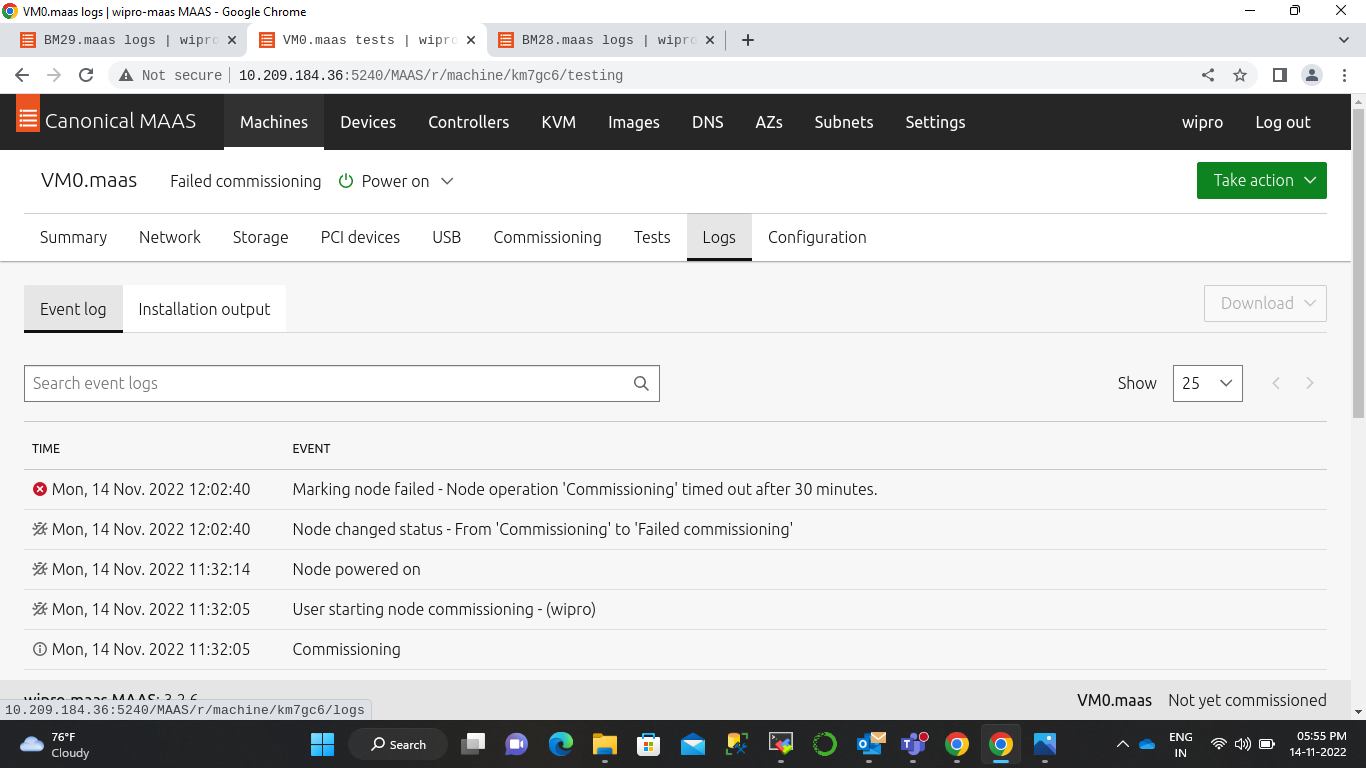Open the Mail app from the taskbar

coord(693,744)
